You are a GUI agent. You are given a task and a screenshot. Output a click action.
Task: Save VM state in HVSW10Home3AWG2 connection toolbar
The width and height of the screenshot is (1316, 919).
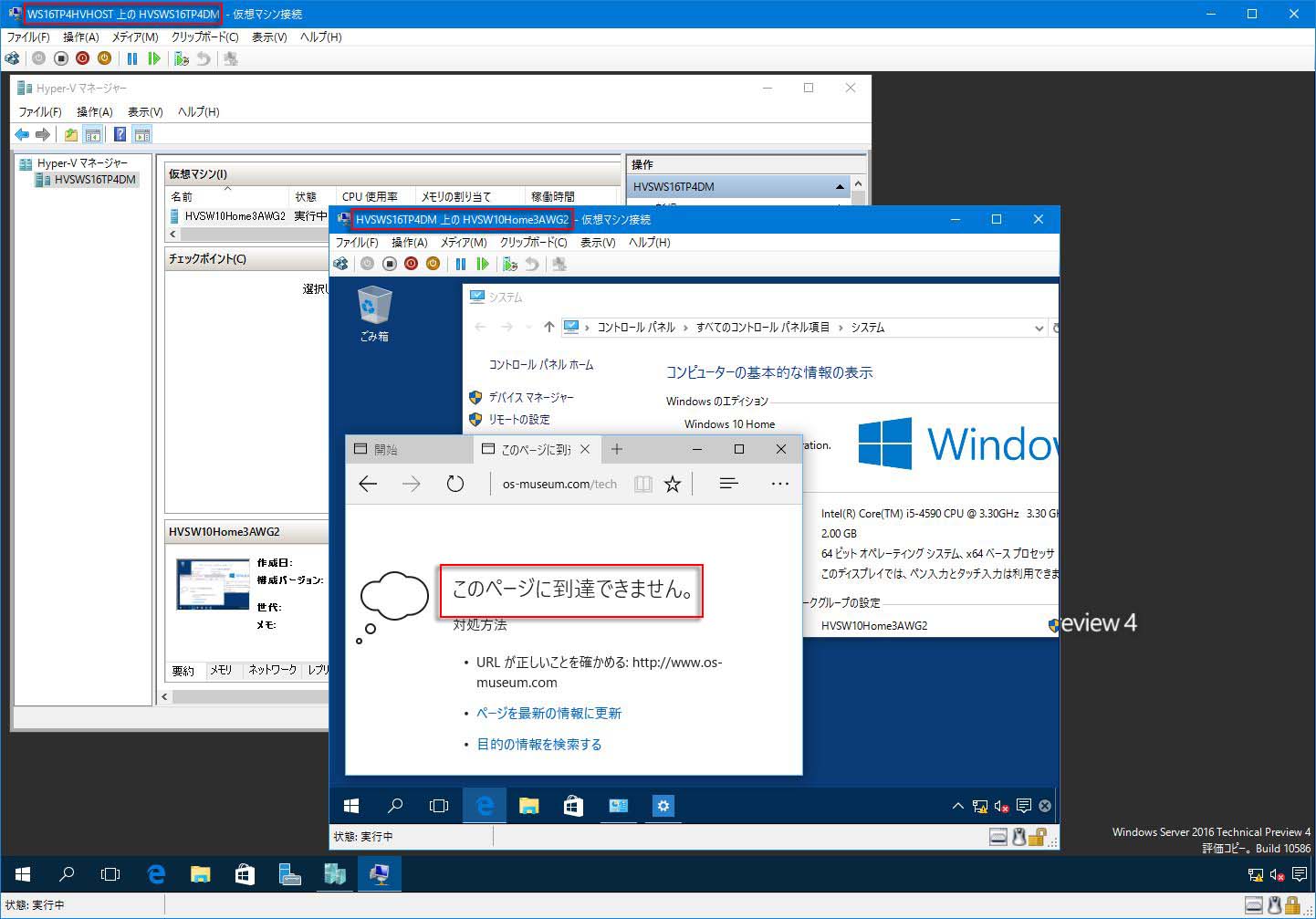click(433, 264)
